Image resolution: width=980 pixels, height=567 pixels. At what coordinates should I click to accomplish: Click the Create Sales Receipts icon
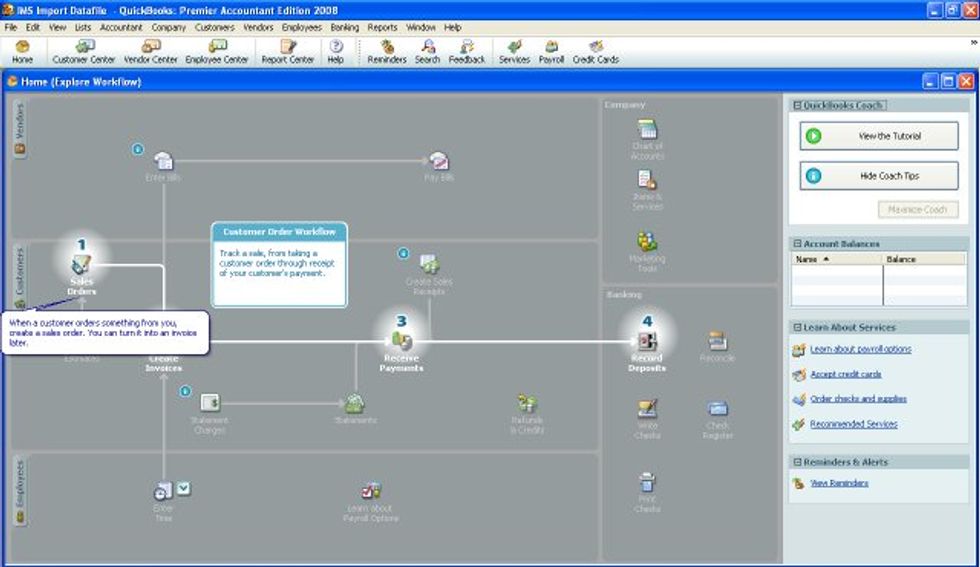(x=429, y=264)
